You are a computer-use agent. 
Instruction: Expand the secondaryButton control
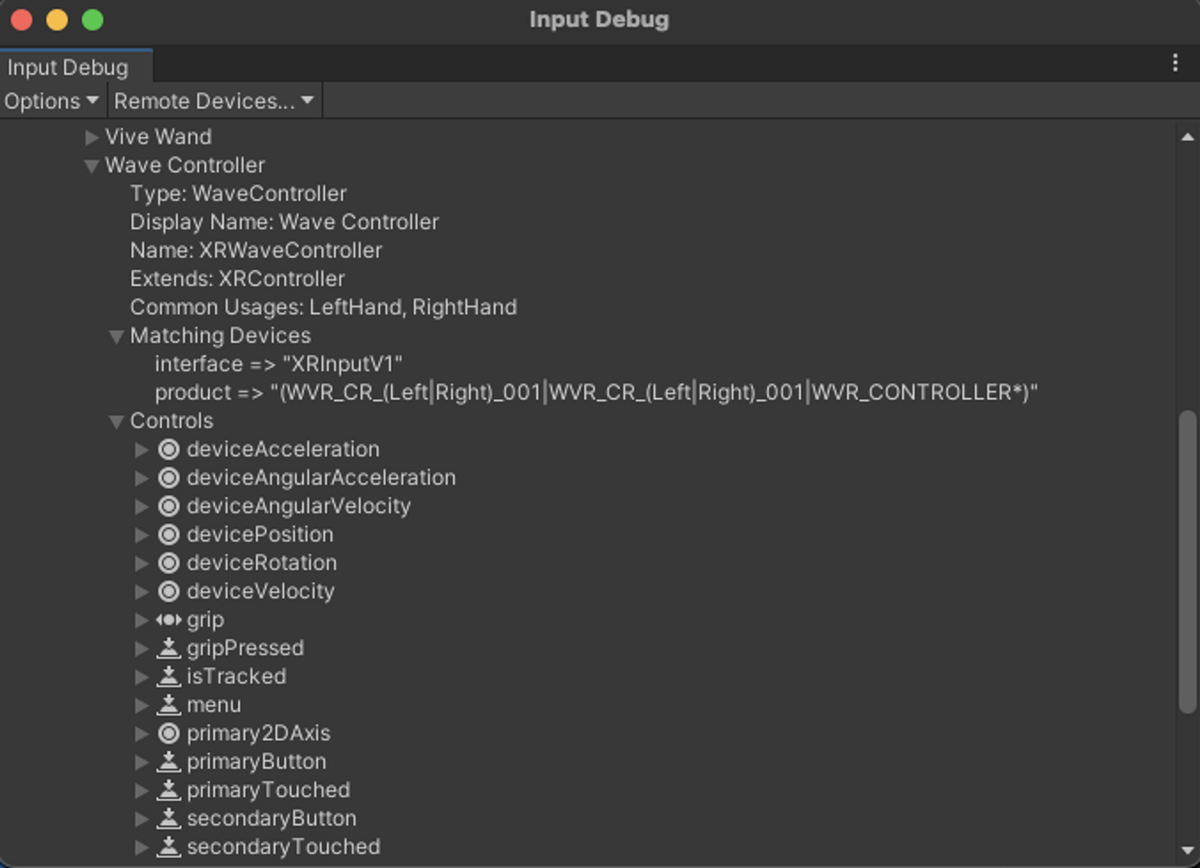click(142, 818)
